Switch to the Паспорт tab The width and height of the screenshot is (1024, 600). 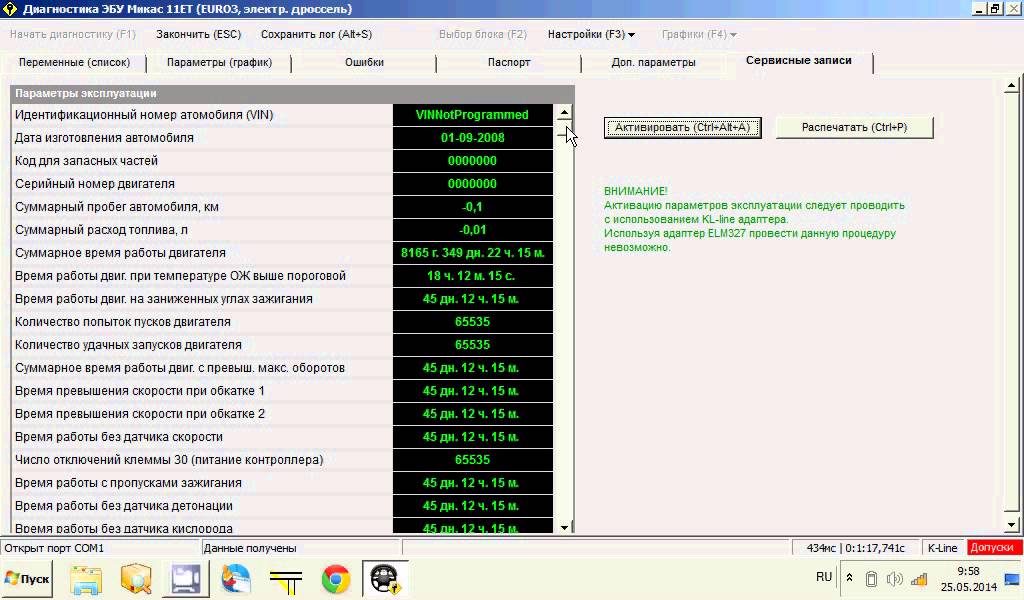(x=509, y=62)
